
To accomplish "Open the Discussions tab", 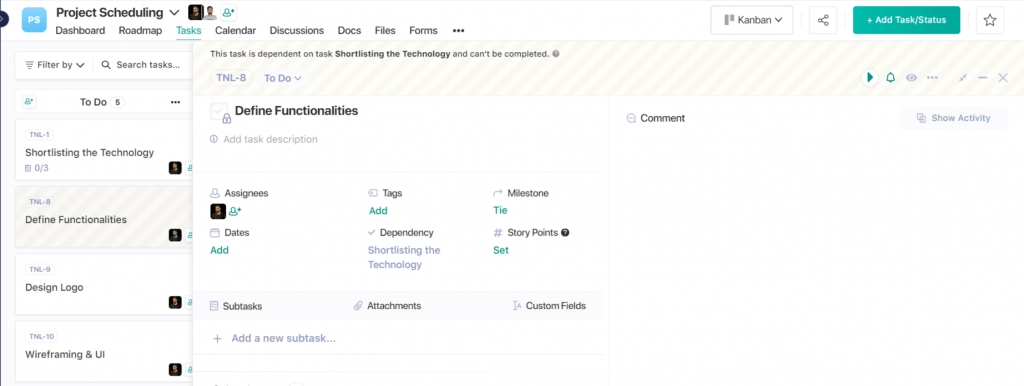I will point(296,31).
